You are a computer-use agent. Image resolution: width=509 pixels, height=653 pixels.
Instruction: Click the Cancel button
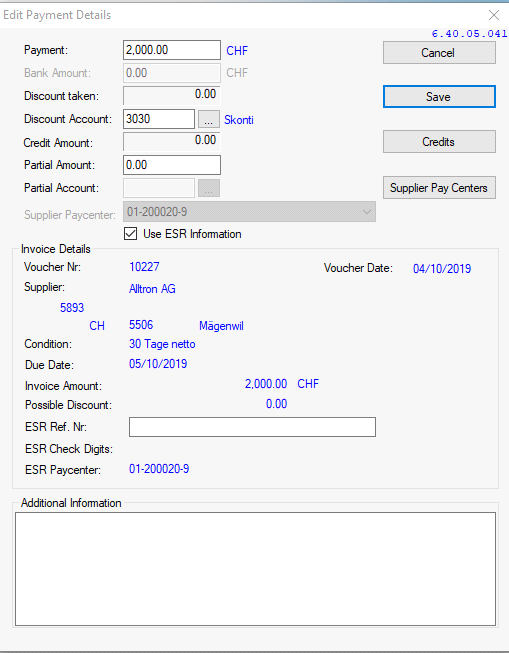click(x=439, y=52)
